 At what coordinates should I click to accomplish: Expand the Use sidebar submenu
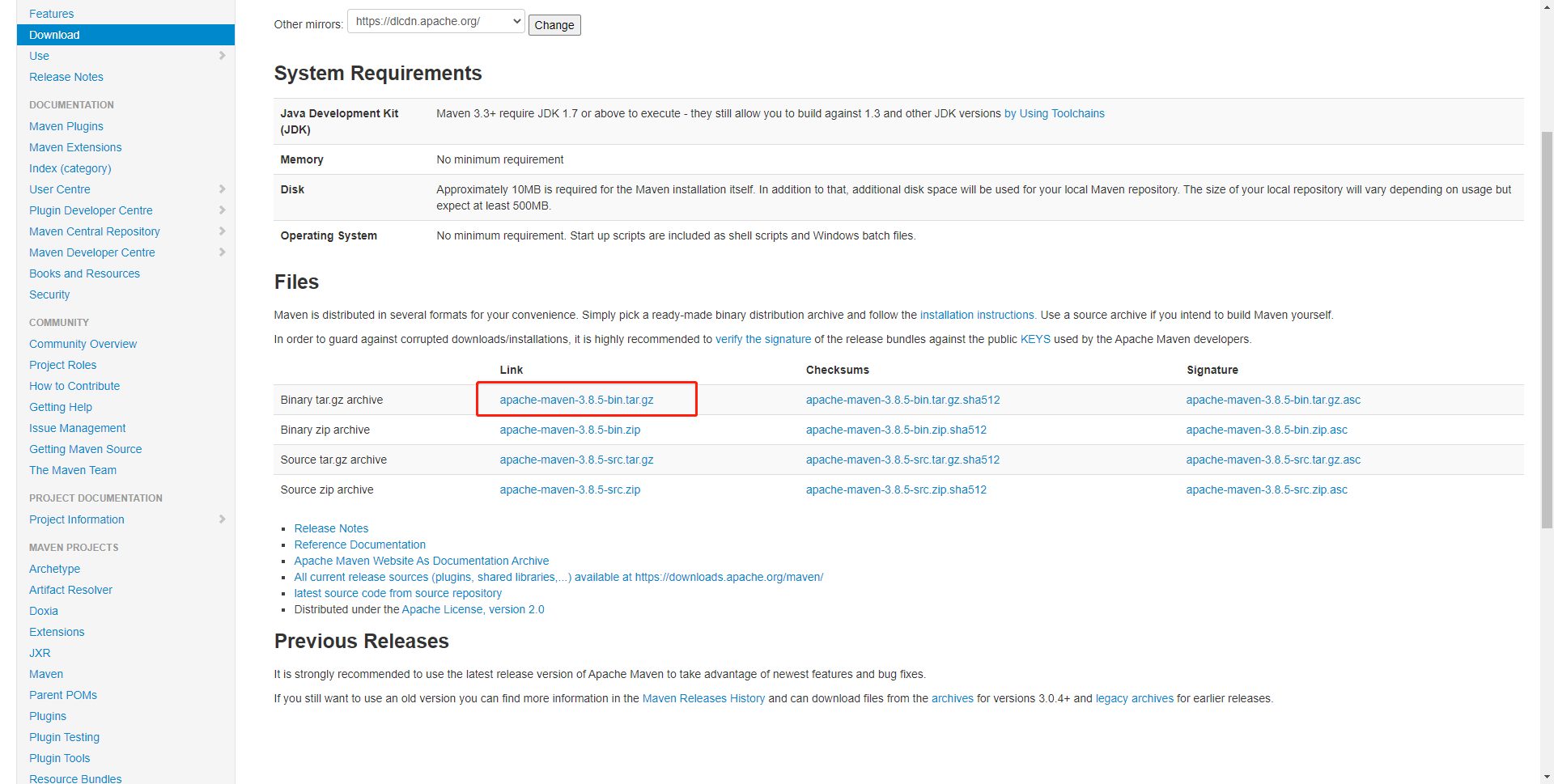(223, 56)
